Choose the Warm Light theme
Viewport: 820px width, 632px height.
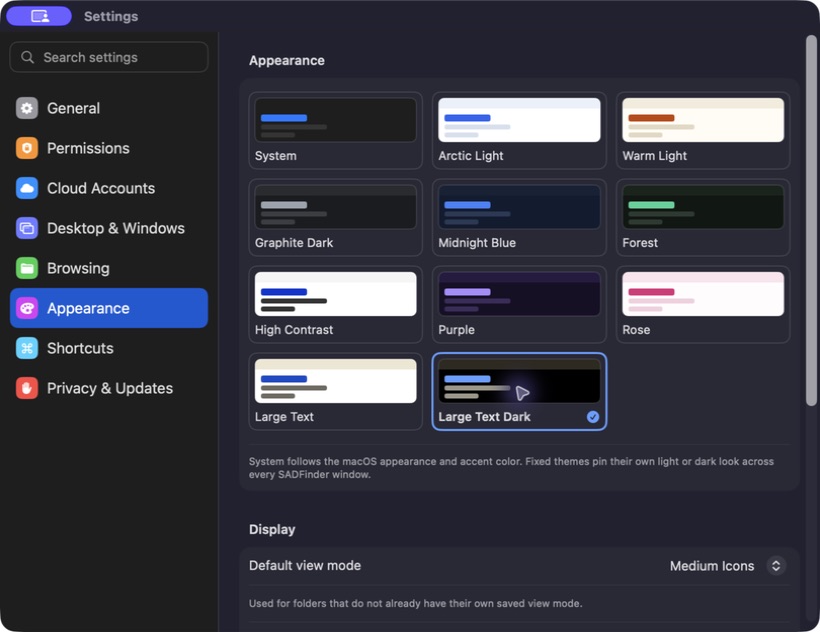pos(703,130)
